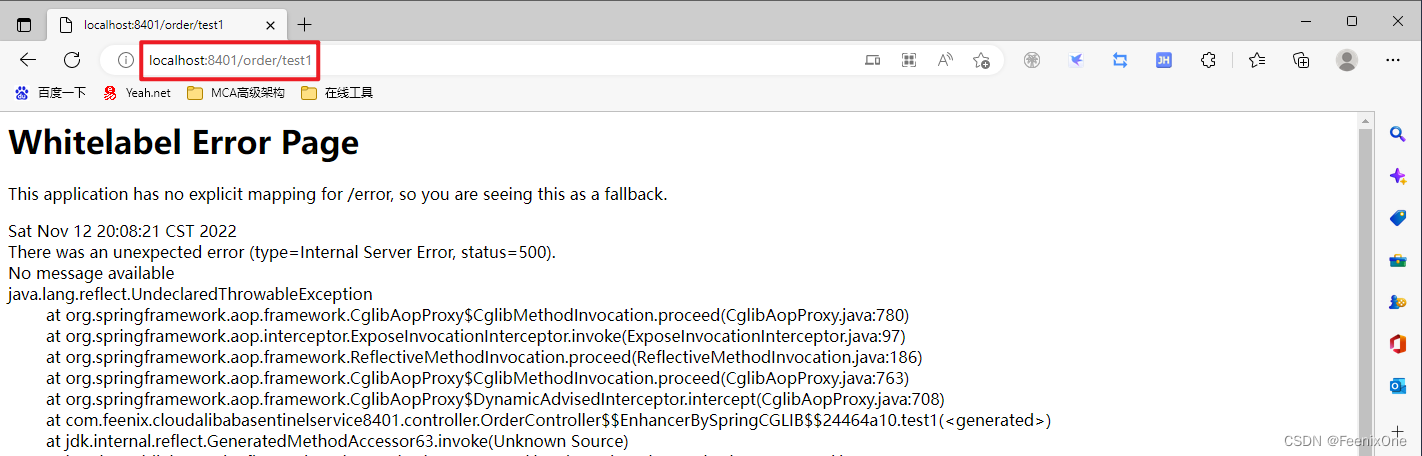The width and height of the screenshot is (1422, 456).
Task: Click the address bar URL field
Action: click(x=500, y=60)
